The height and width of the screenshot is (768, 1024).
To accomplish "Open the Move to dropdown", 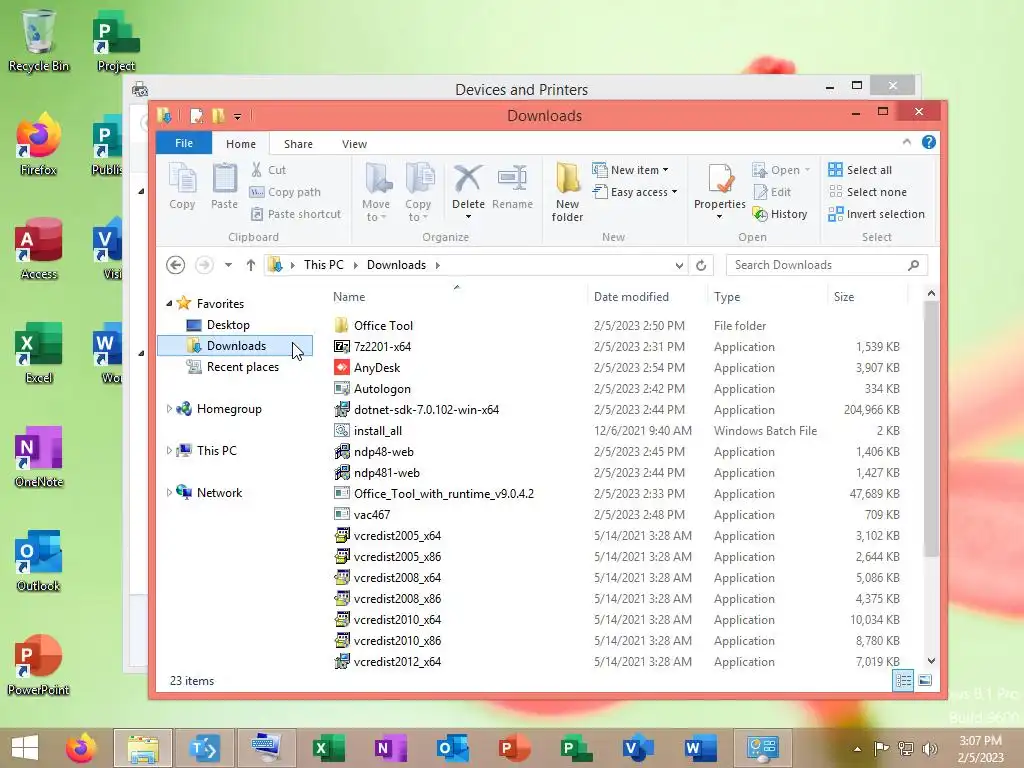I will tap(376, 192).
